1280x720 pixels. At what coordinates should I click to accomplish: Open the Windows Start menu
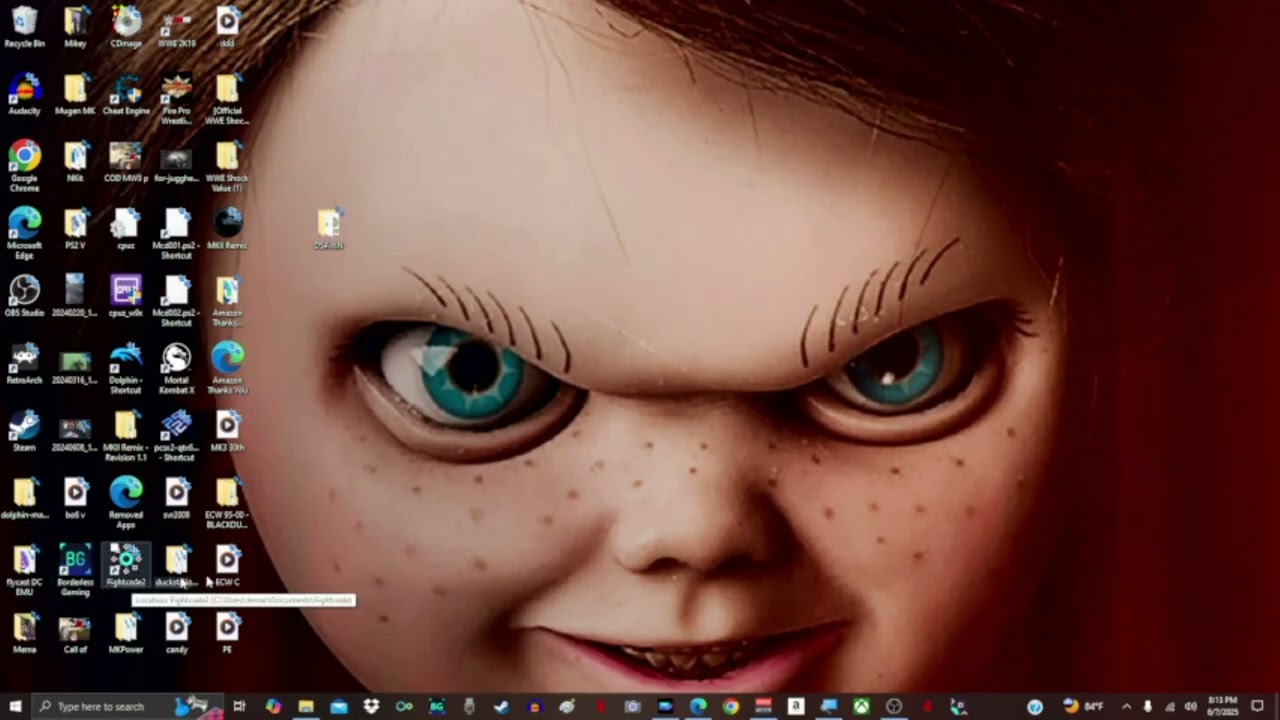(x=15, y=706)
